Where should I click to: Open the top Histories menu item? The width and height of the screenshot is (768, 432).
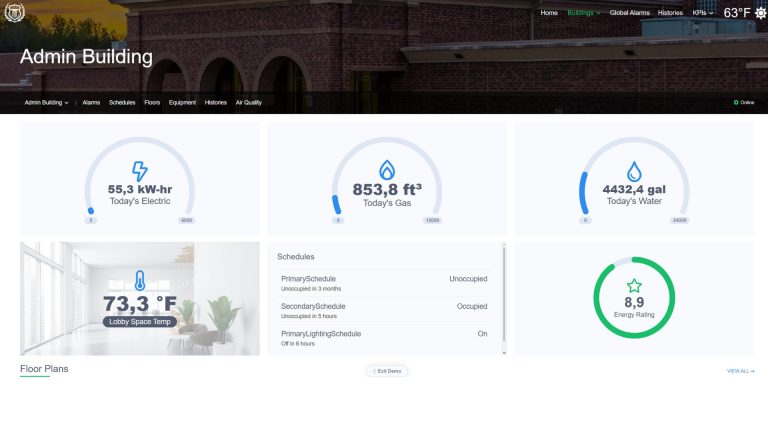tap(670, 13)
